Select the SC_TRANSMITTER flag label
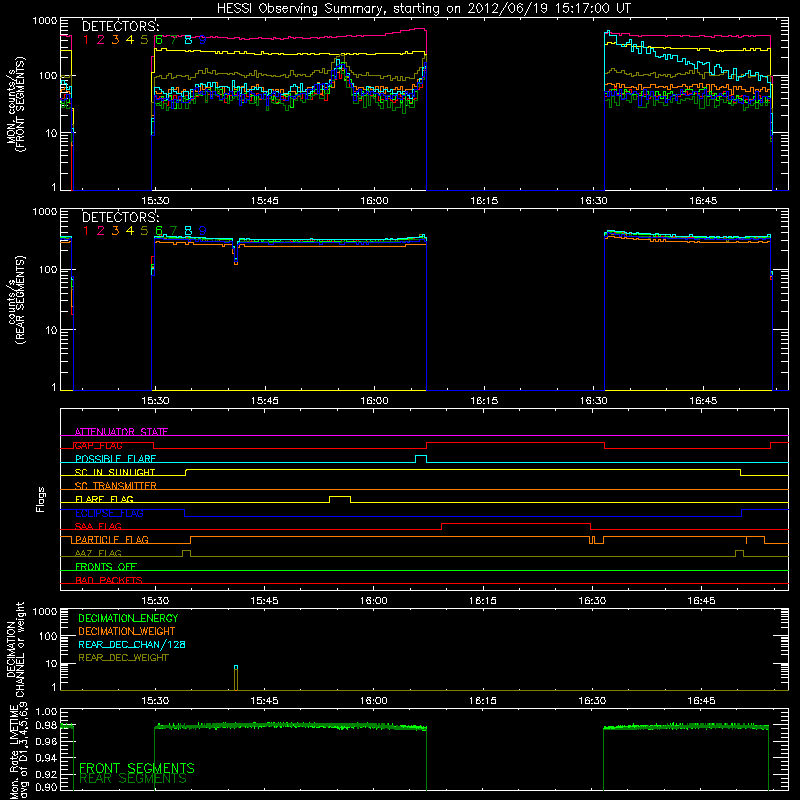 pyautogui.click(x=116, y=486)
